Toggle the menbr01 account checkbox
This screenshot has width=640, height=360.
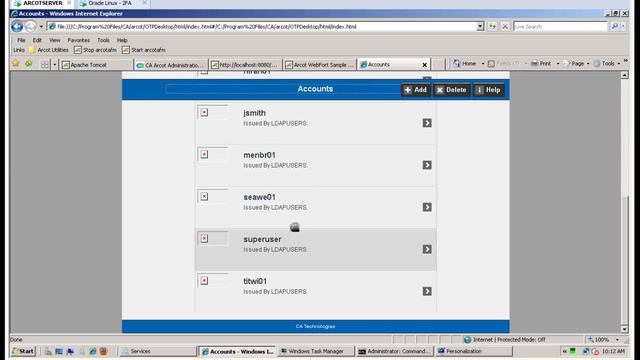(204, 154)
